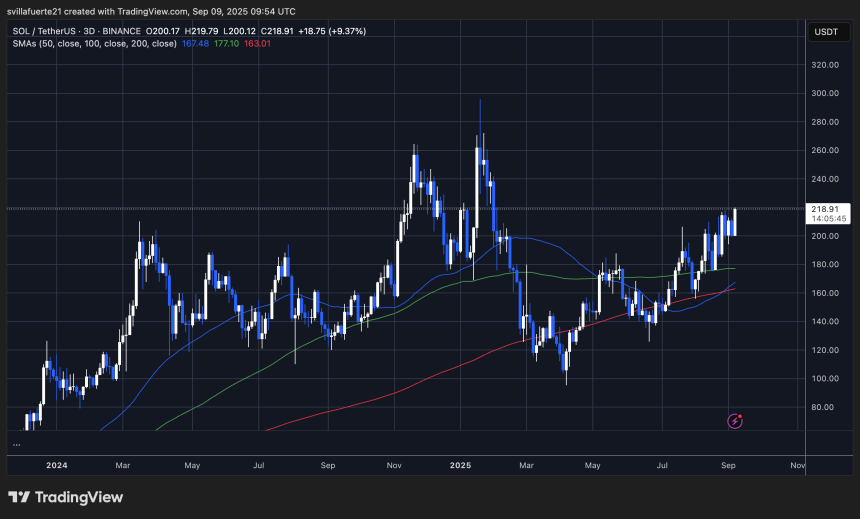Click the 80.00 price axis label
Viewport: 860px width, 519px height.
tap(825, 407)
